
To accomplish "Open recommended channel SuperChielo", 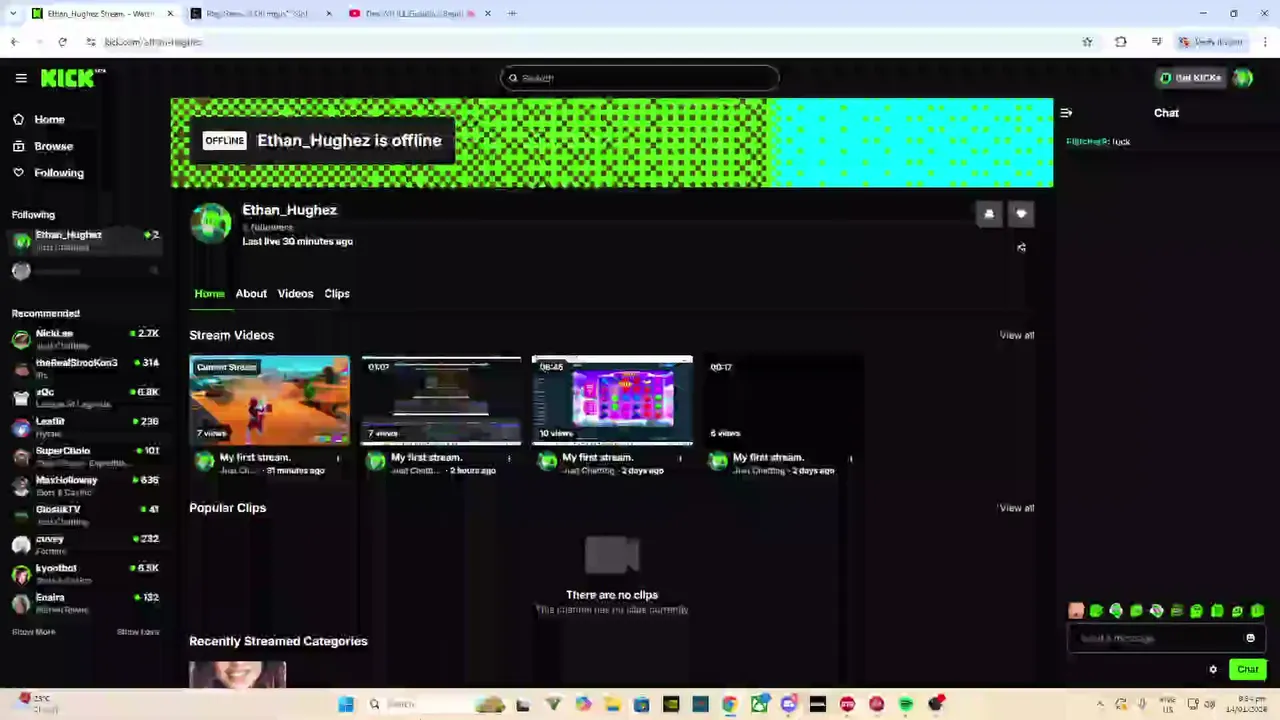I will coord(85,456).
